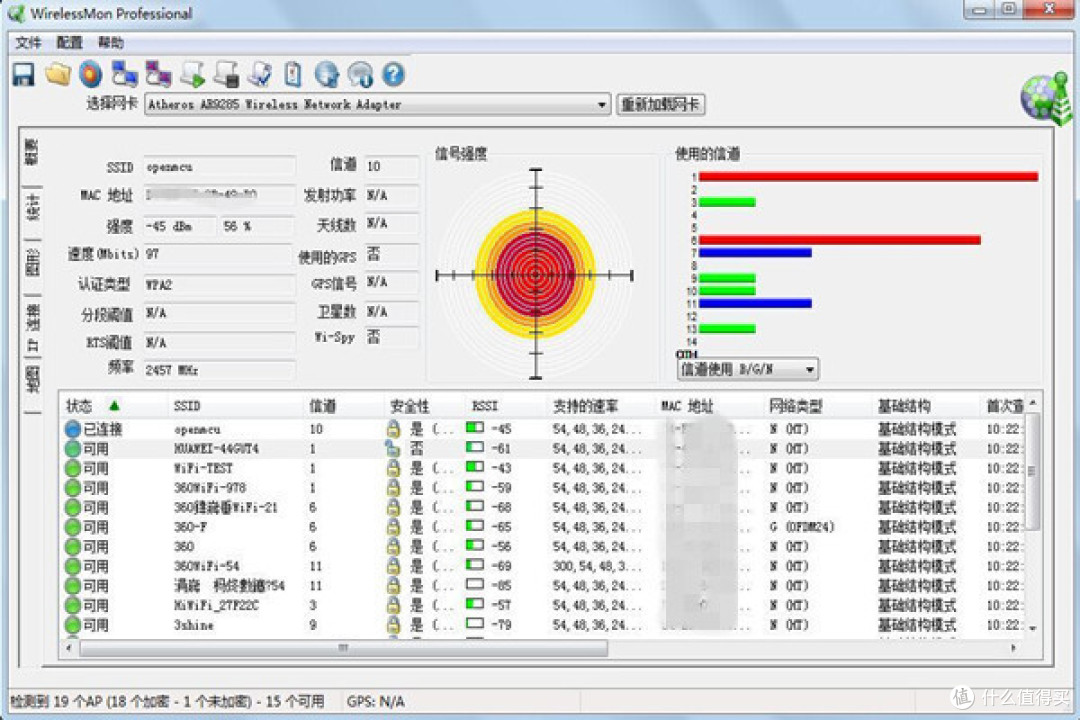
Task: Click the green globe logo at top right
Action: (1047, 99)
